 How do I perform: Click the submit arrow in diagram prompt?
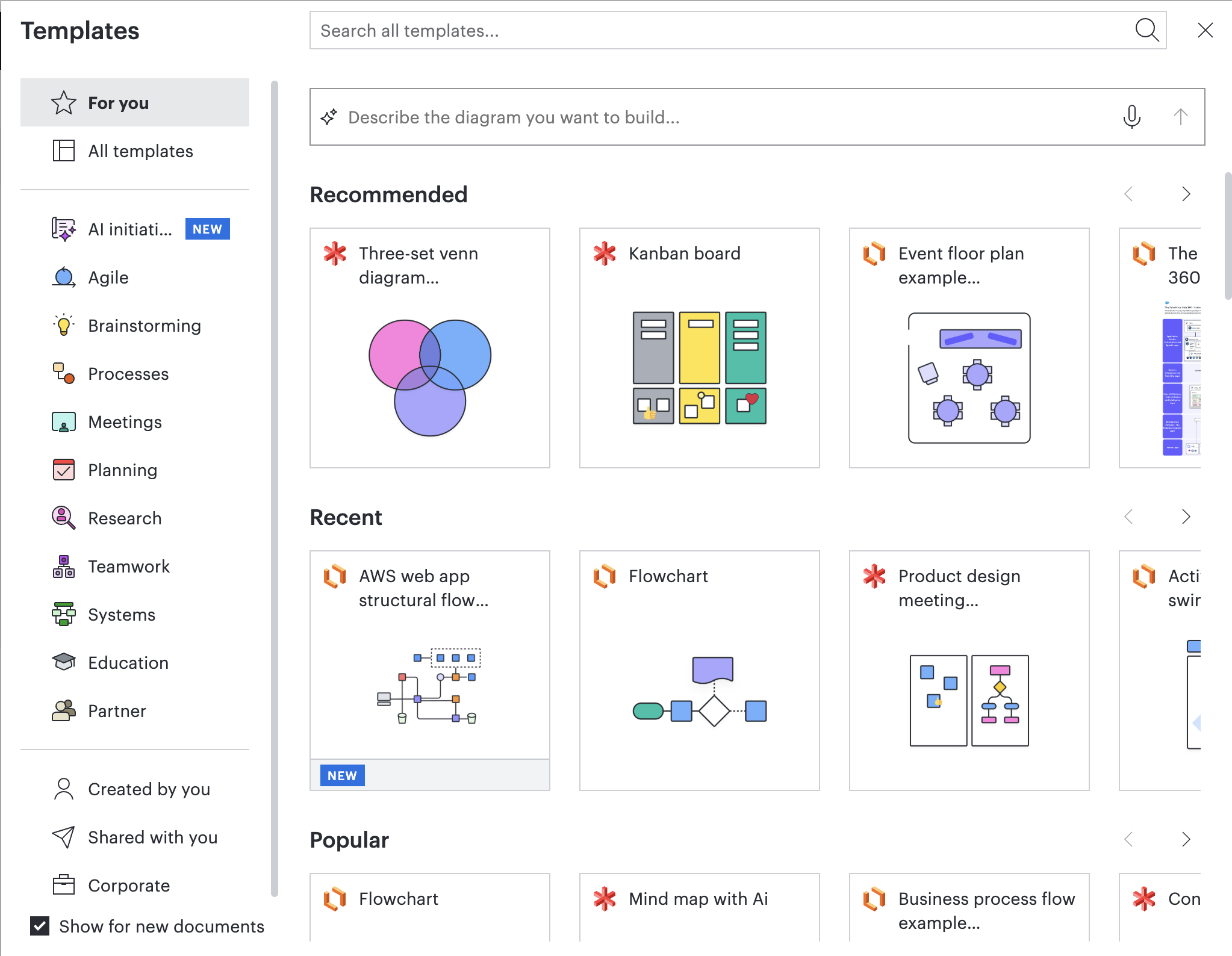(x=1180, y=117)
